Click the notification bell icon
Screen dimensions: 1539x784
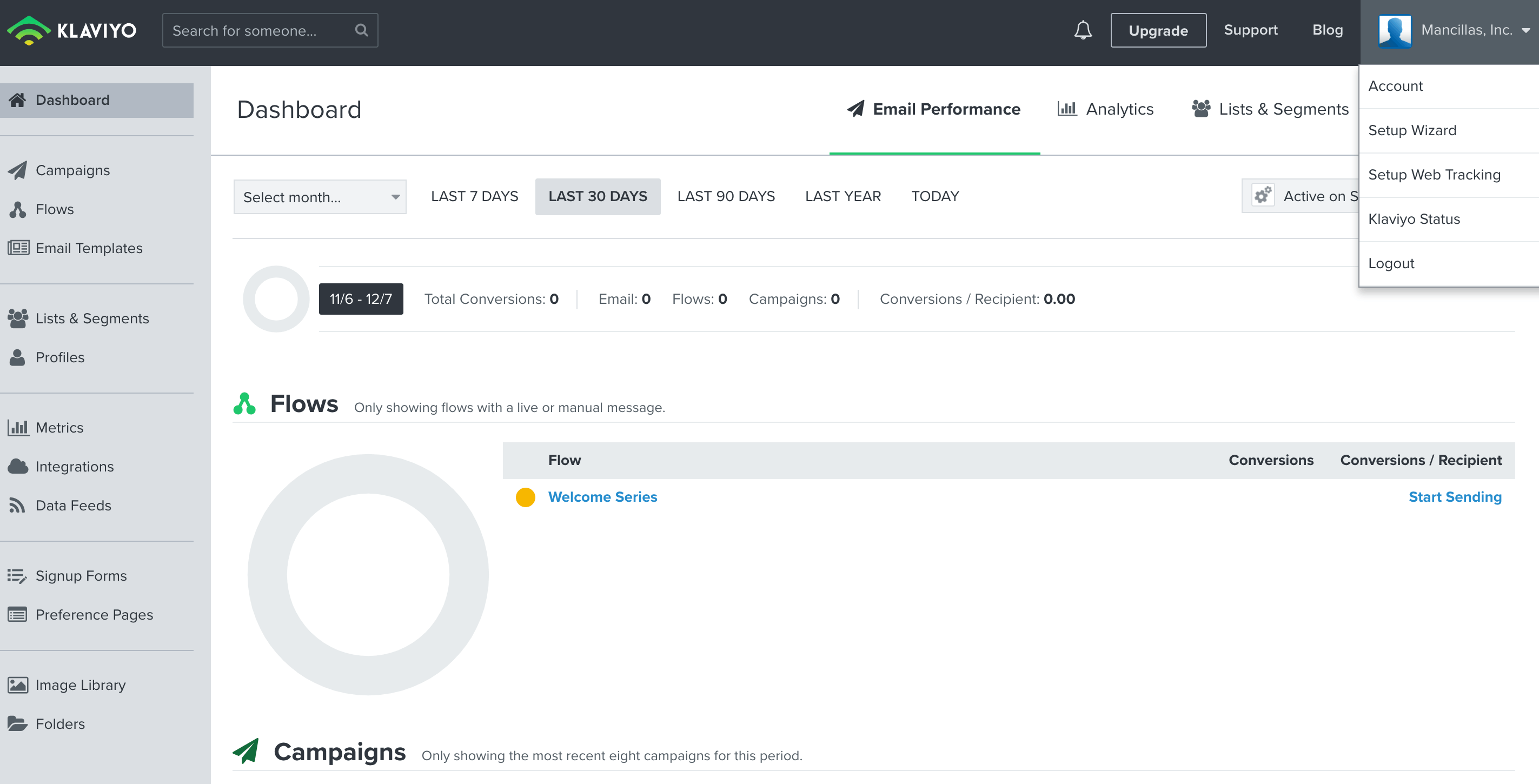(1083, 30)
